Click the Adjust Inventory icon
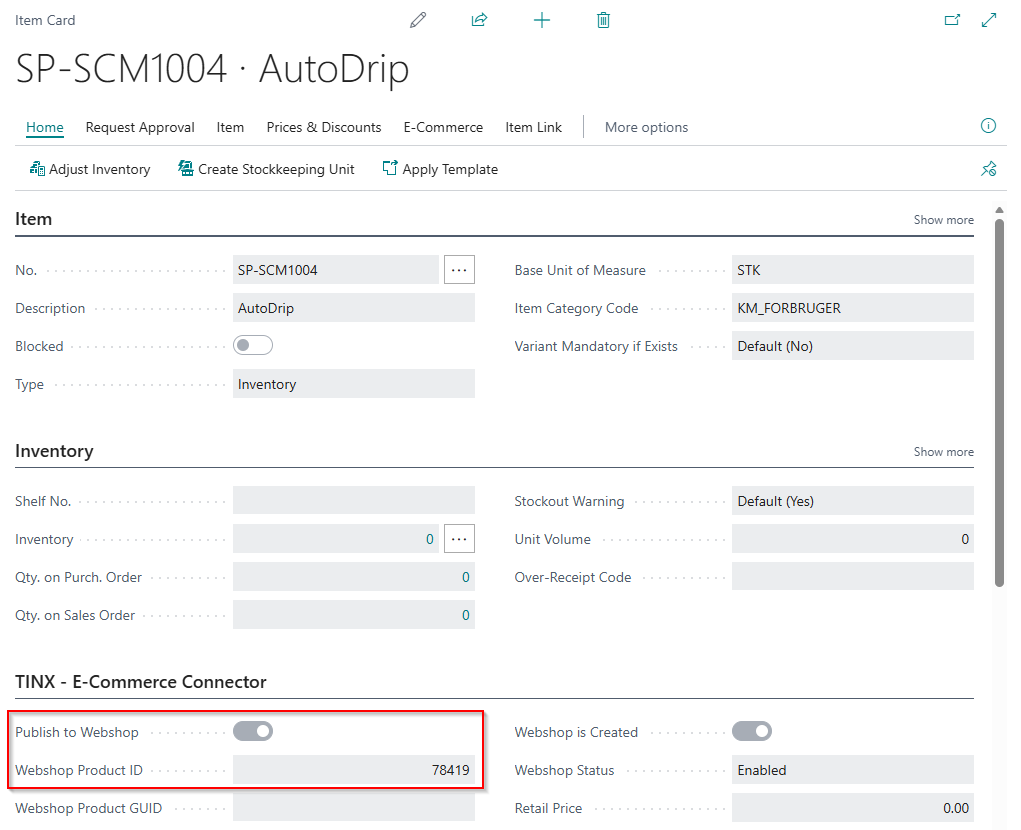This screenshot has width=1021, height=830. [x=37, y=169]
